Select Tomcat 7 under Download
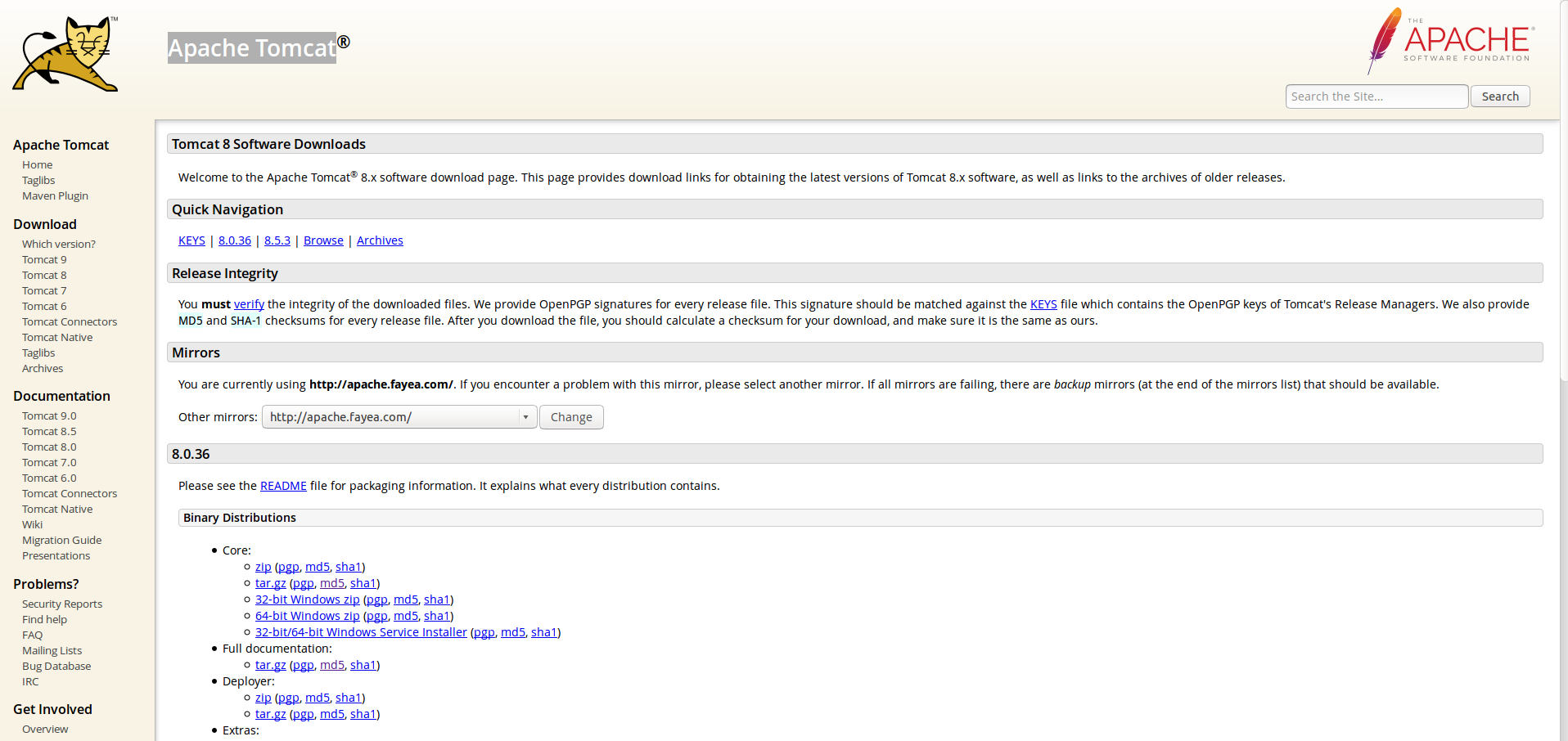The width and height of the screenshot is (1568, 741). point(44,291)
